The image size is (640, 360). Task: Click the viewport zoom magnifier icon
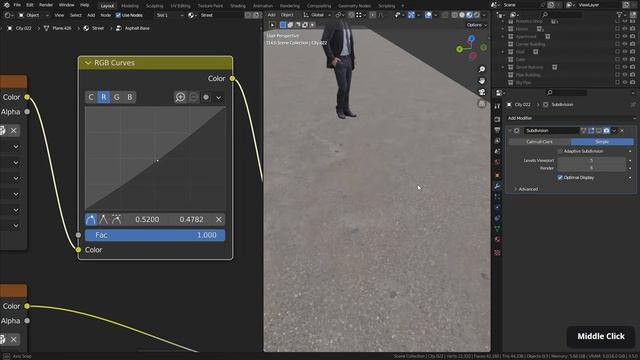482,69
